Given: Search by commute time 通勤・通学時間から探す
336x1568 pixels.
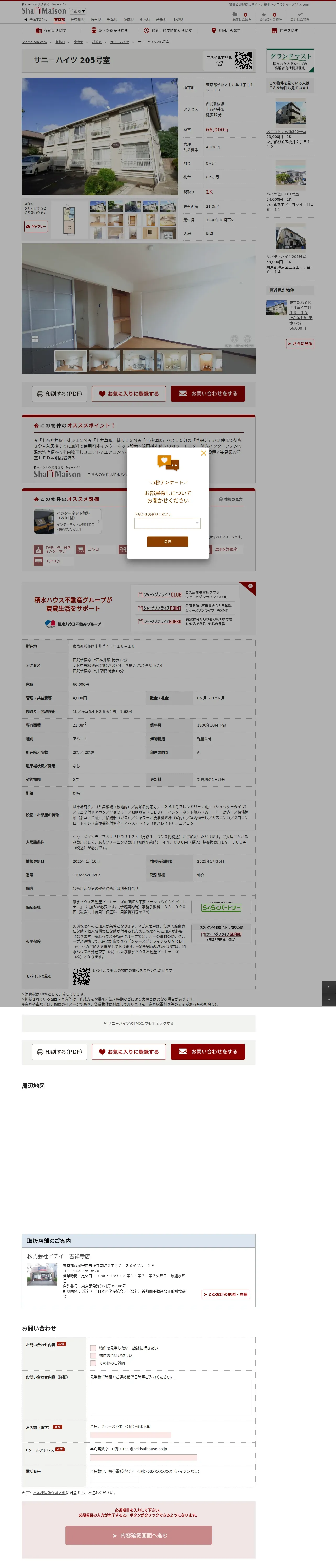Looking at the screenshot, I should coord(168,30).
